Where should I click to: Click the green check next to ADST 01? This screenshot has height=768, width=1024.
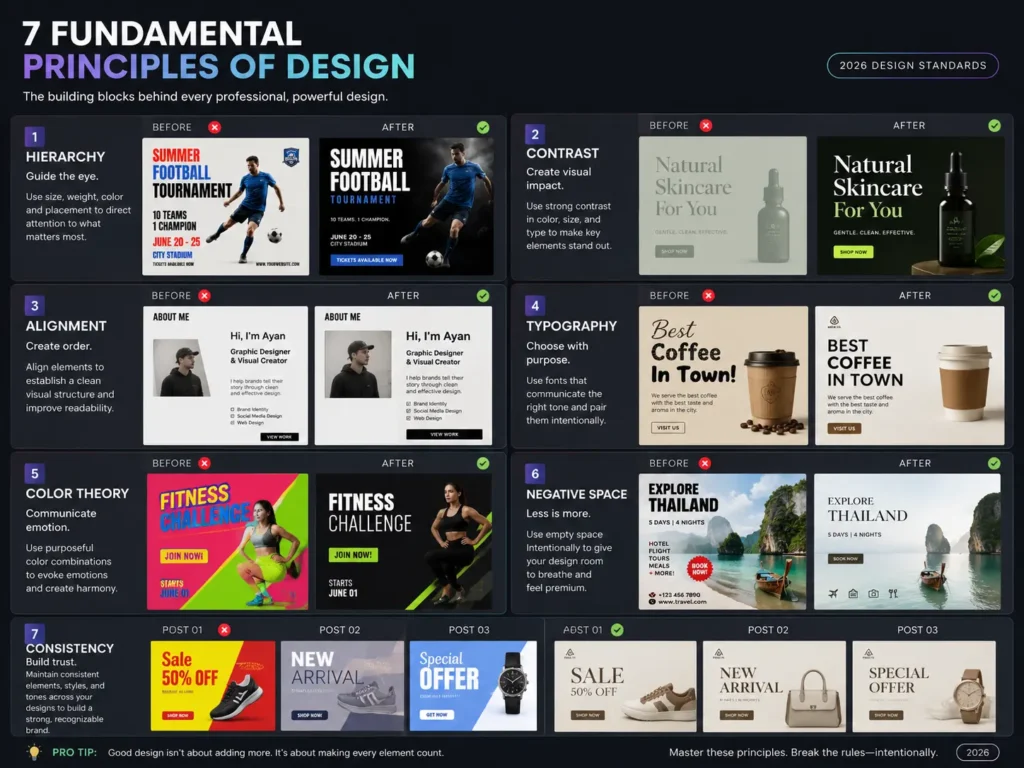coord(617,630)
